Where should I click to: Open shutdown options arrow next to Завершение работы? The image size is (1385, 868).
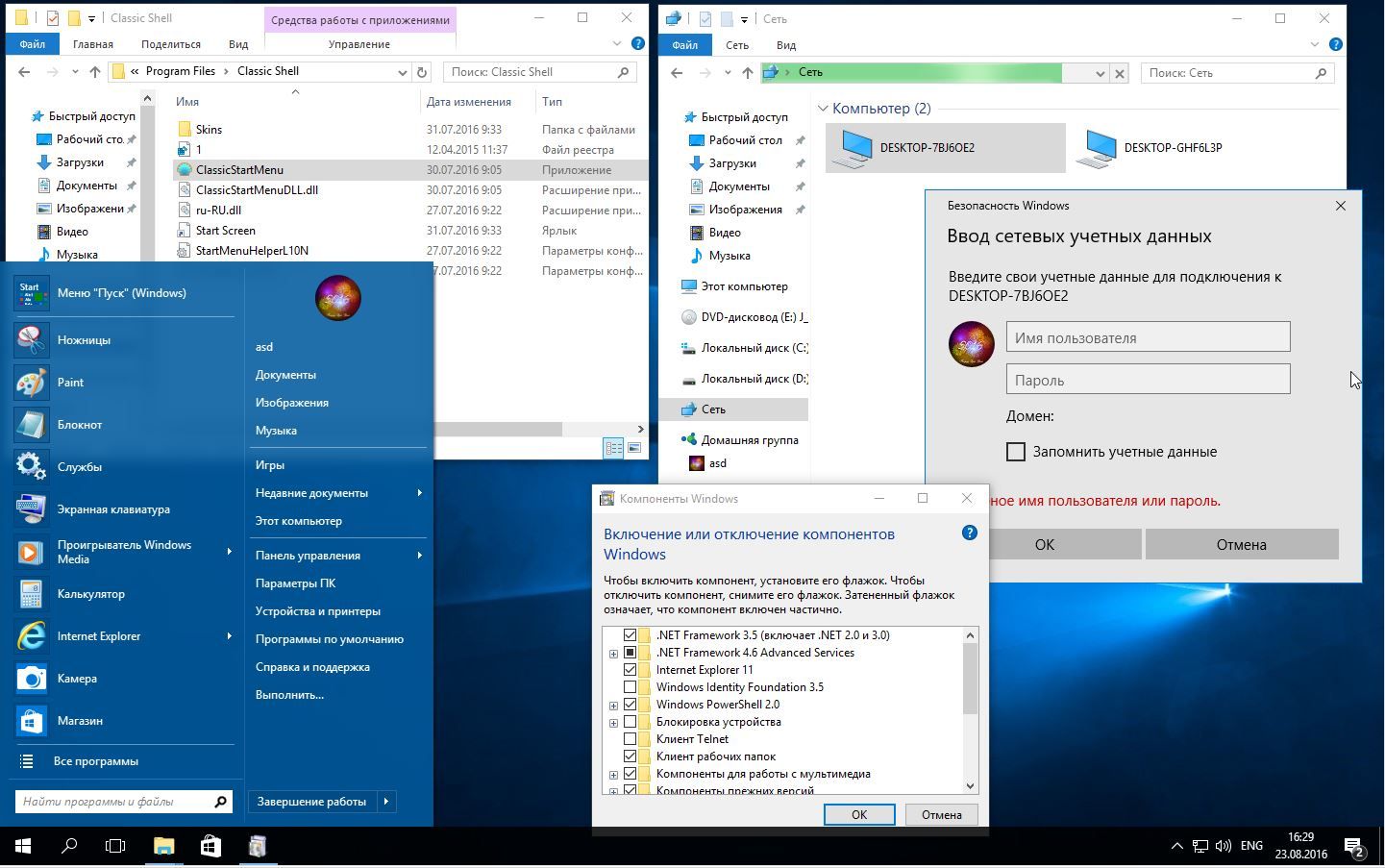click(386, 801)
